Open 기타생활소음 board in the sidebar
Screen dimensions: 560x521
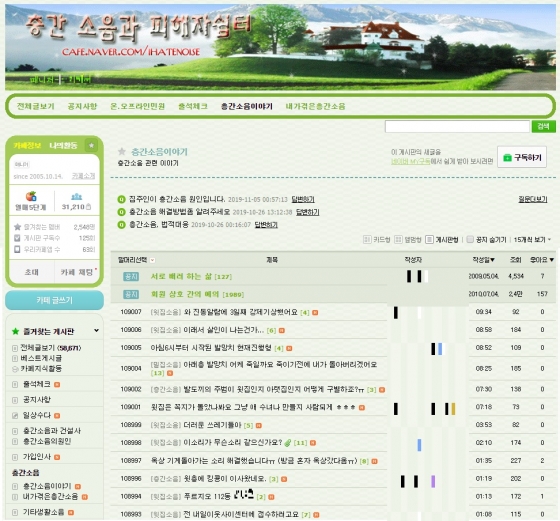pos(44,512)
